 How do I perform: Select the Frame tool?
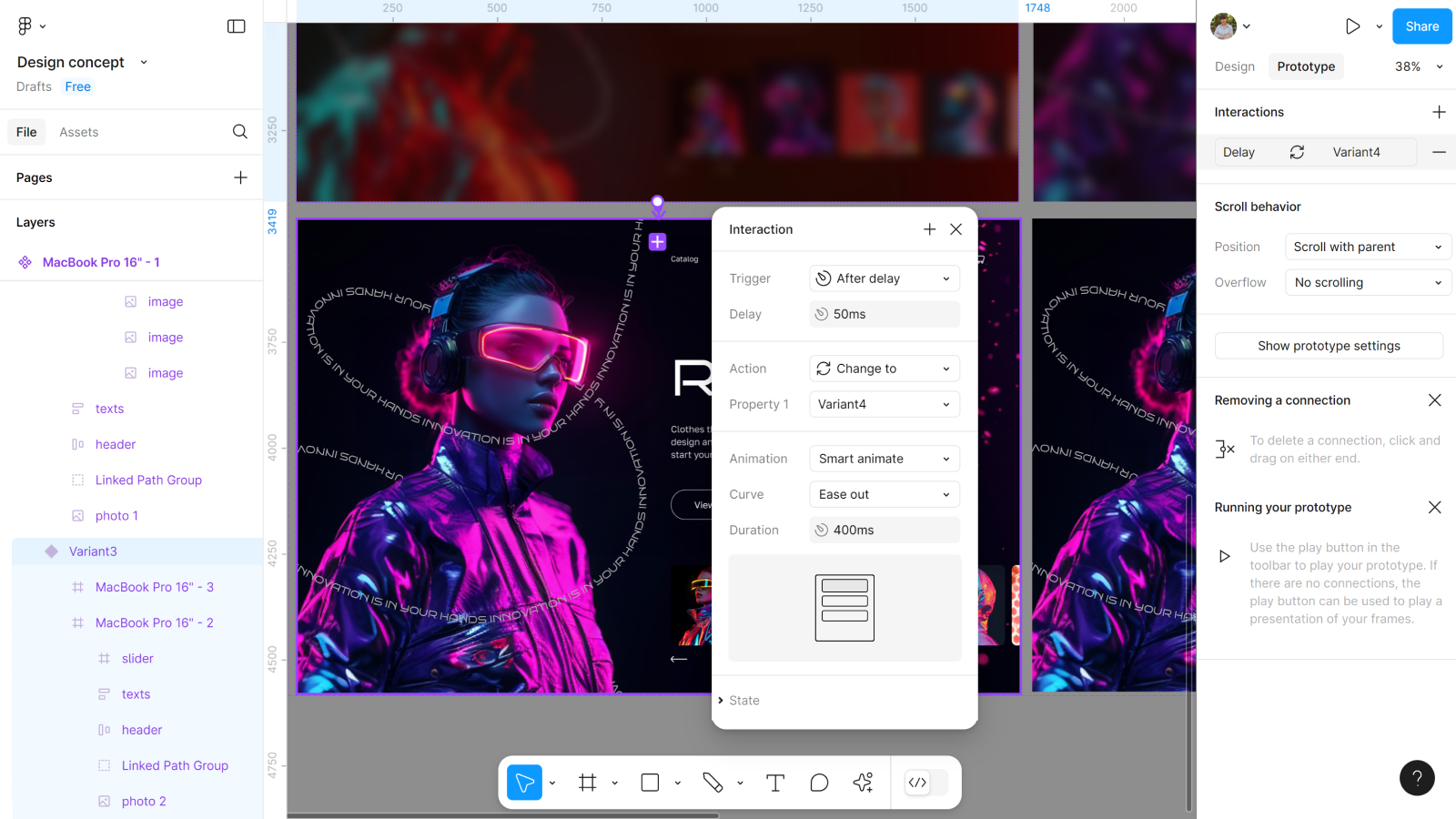tap(588, 783)
